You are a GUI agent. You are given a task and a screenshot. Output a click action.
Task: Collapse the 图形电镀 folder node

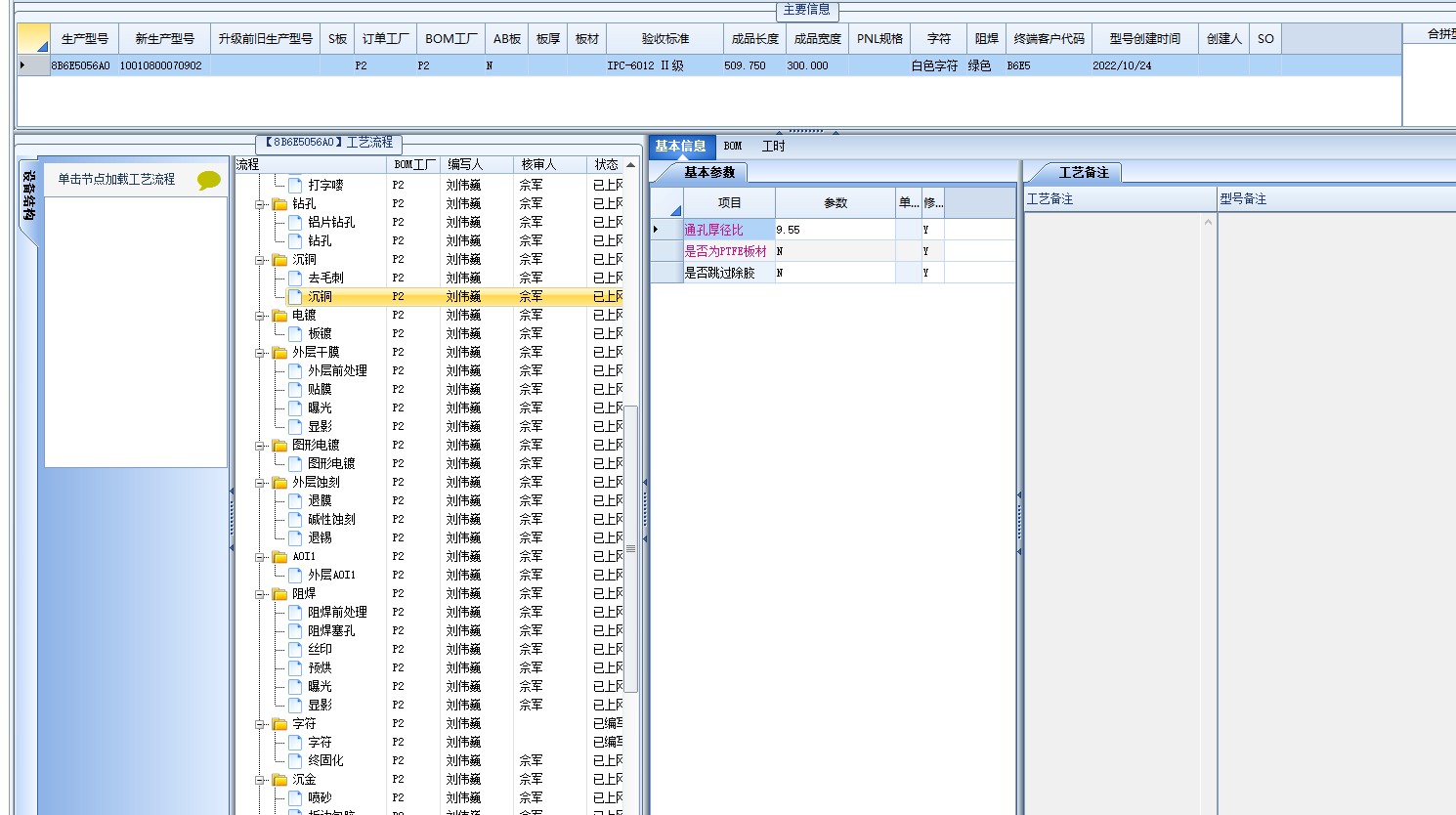point(261,446)
